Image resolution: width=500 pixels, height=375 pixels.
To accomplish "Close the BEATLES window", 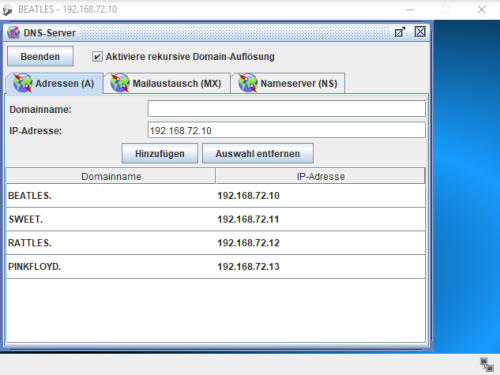I will click(482, 10).
